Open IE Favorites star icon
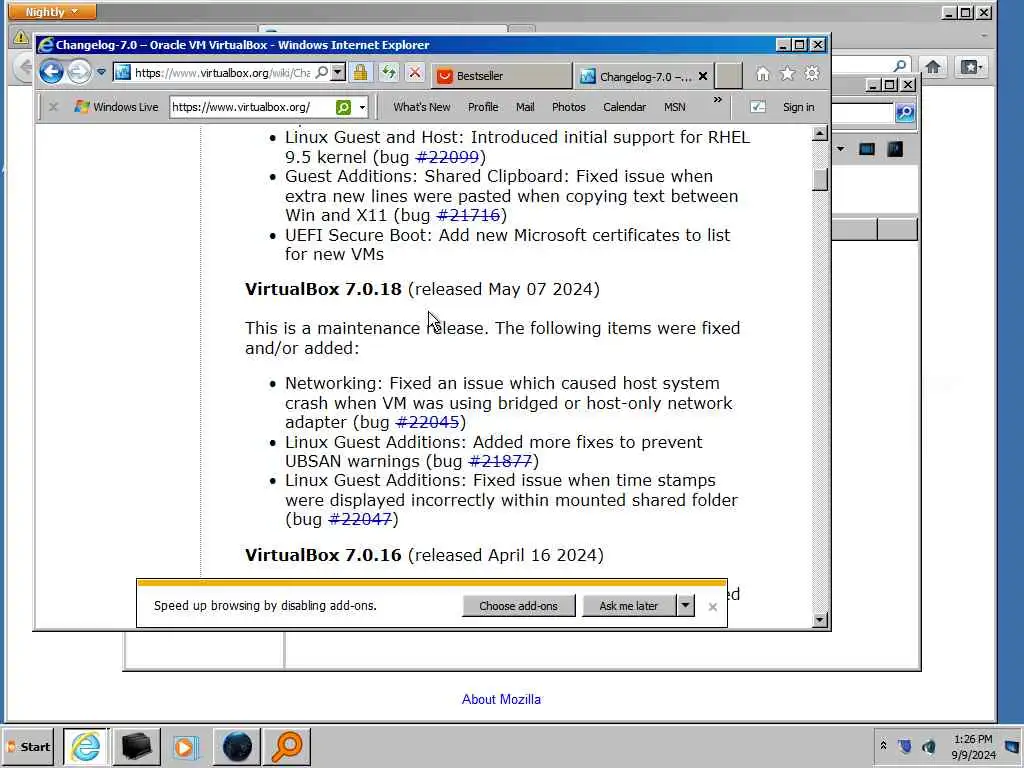1024x768 pixels. pyautogui.click(x=788, y=74)
